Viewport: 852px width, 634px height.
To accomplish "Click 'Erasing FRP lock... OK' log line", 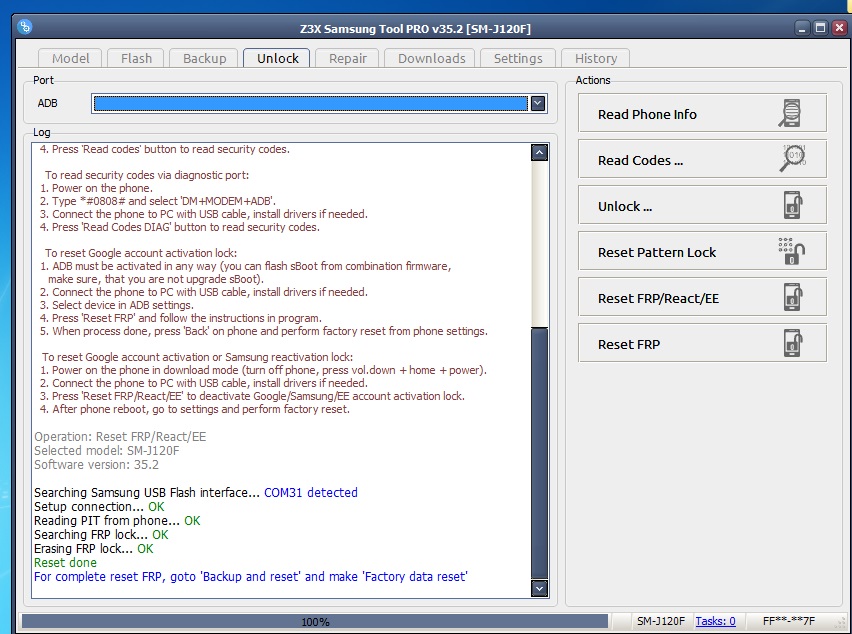I will pyautogui.click(x=93, y=549).
